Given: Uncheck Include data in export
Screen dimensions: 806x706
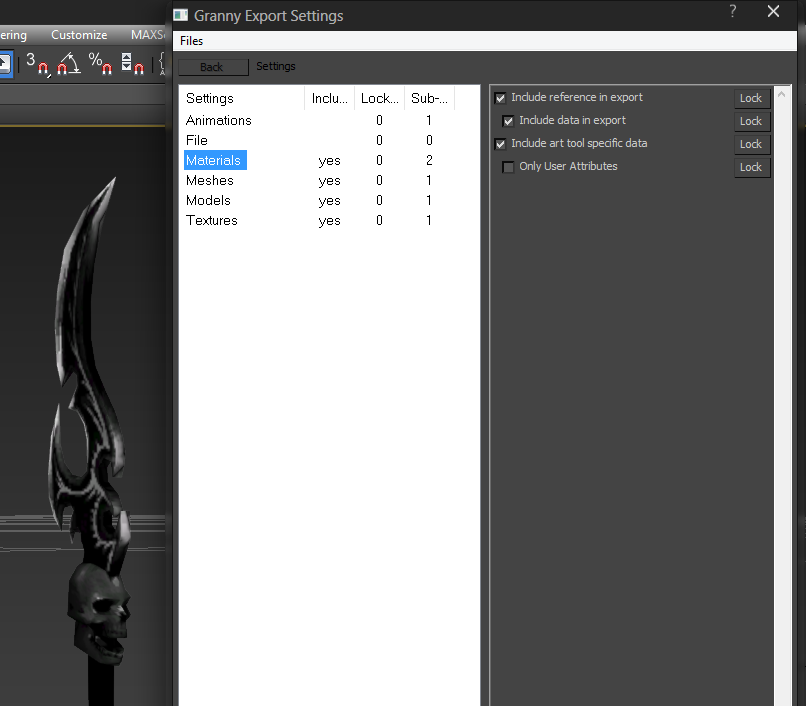Looking at the screenshot, I should click(508, 121).
